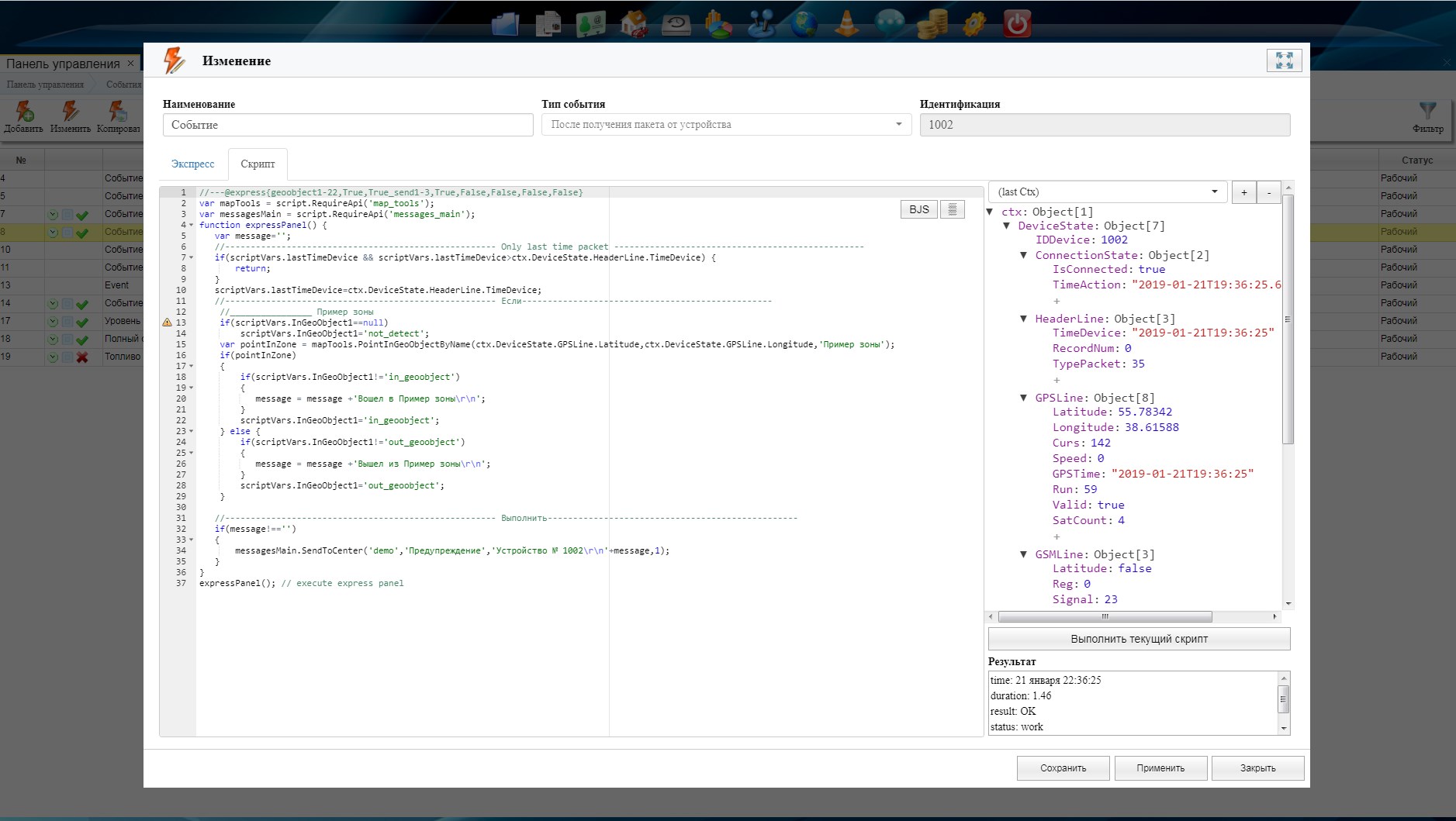Toggle the green checkmark in row 8
Image resolution: width=1456 pixels, height=821 pixels.
82,233
